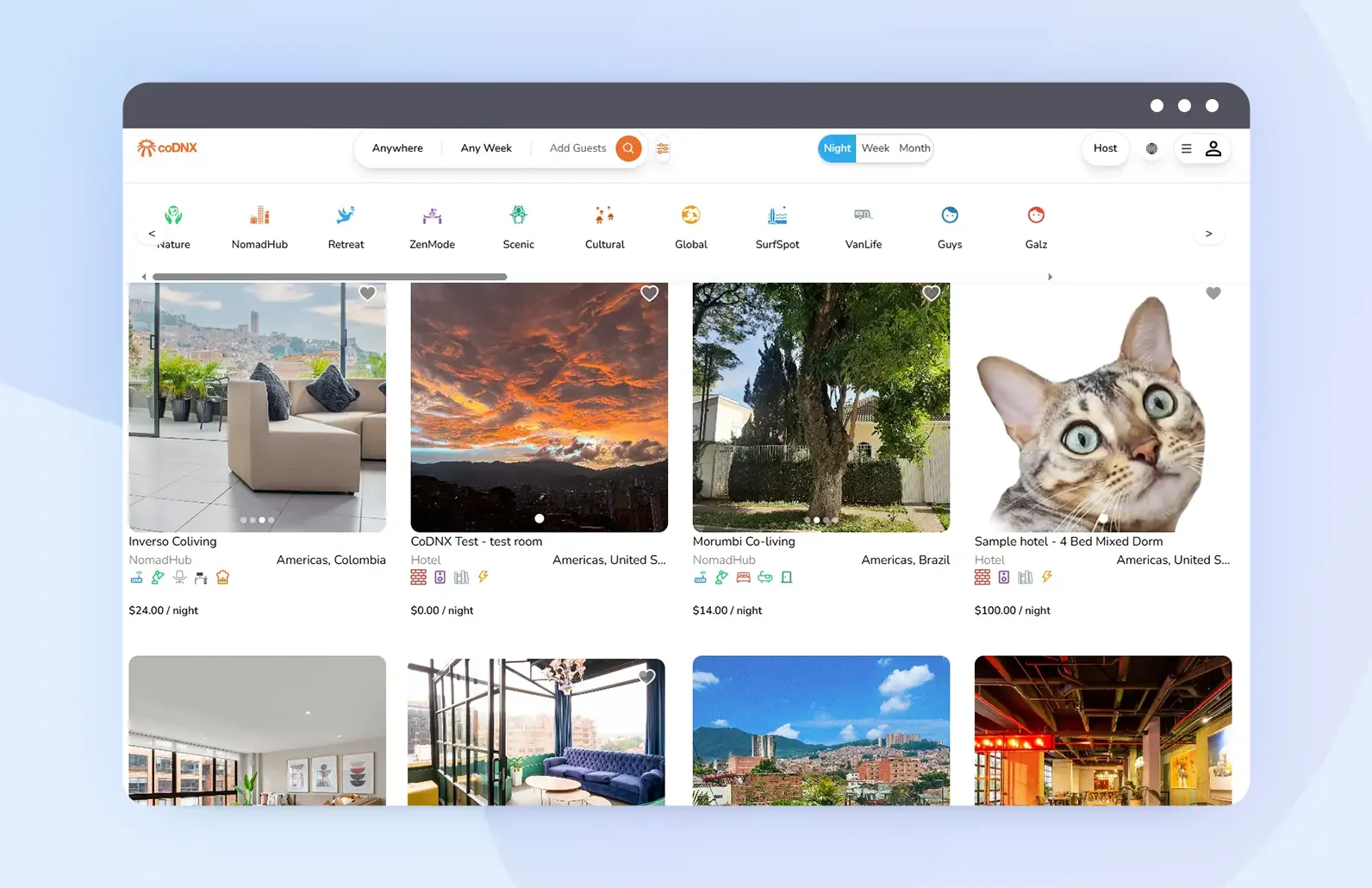The height and width of the screenshot is (888, 1372).
Task: Switch pricing to Night
Action: pos(837,148)
